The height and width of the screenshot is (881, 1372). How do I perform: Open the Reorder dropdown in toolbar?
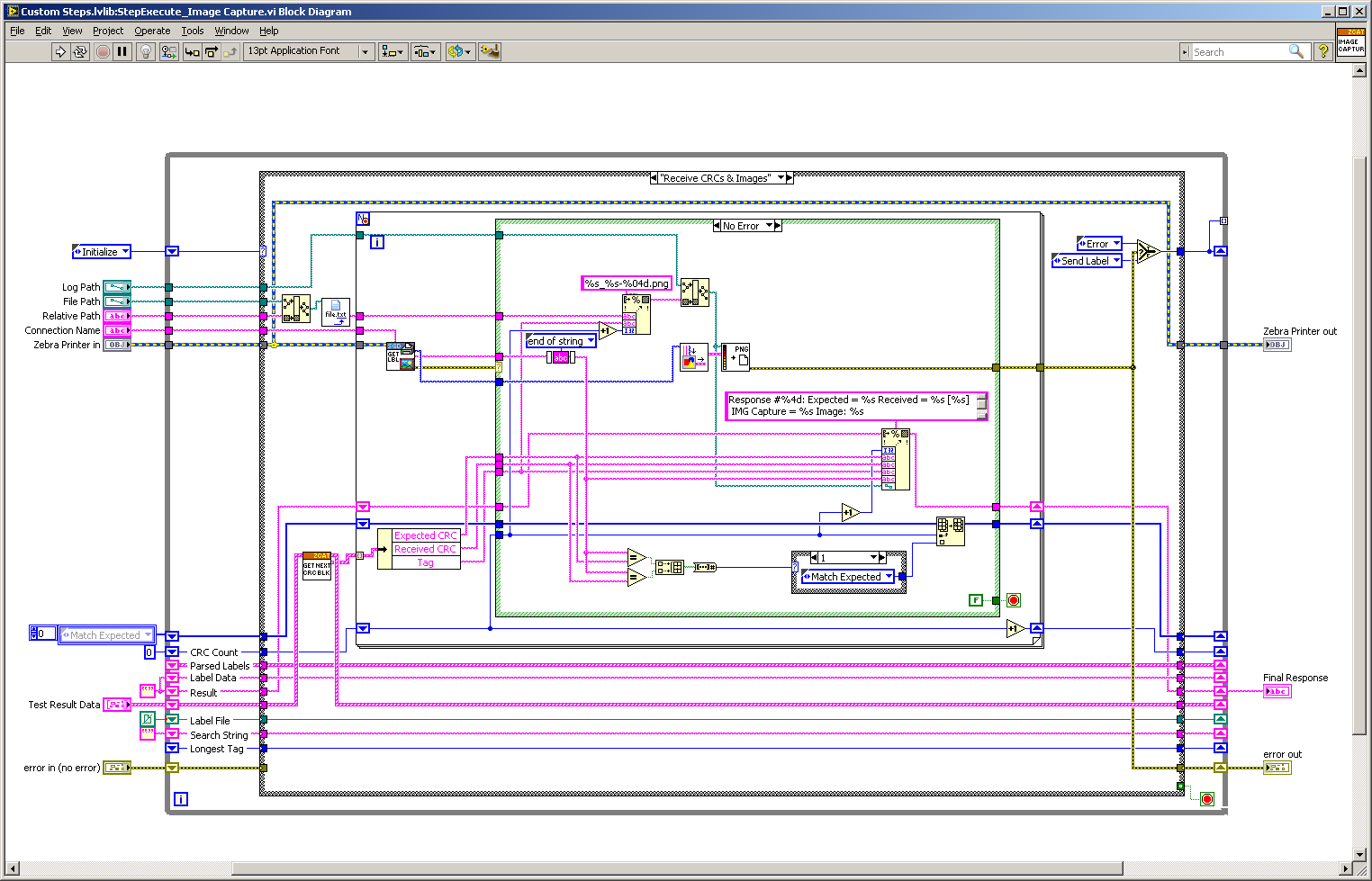pos(459,51)
